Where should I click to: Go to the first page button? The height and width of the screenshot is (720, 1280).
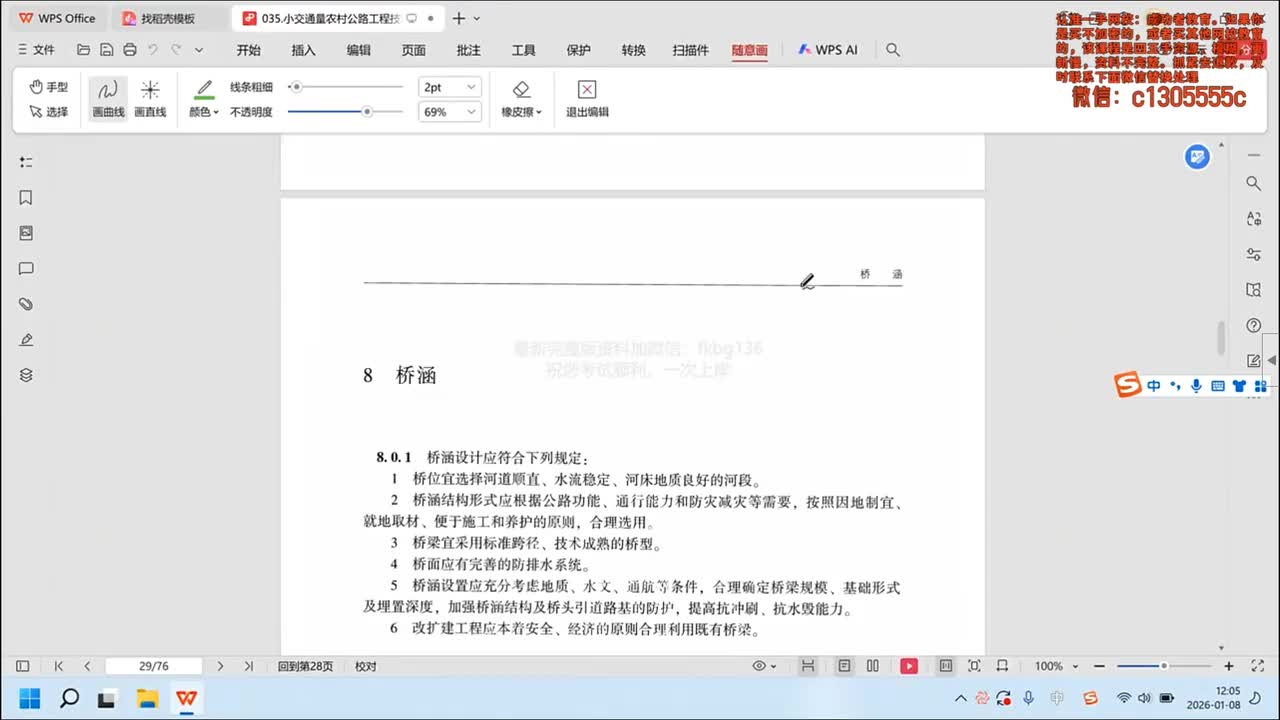coord(59,666)
